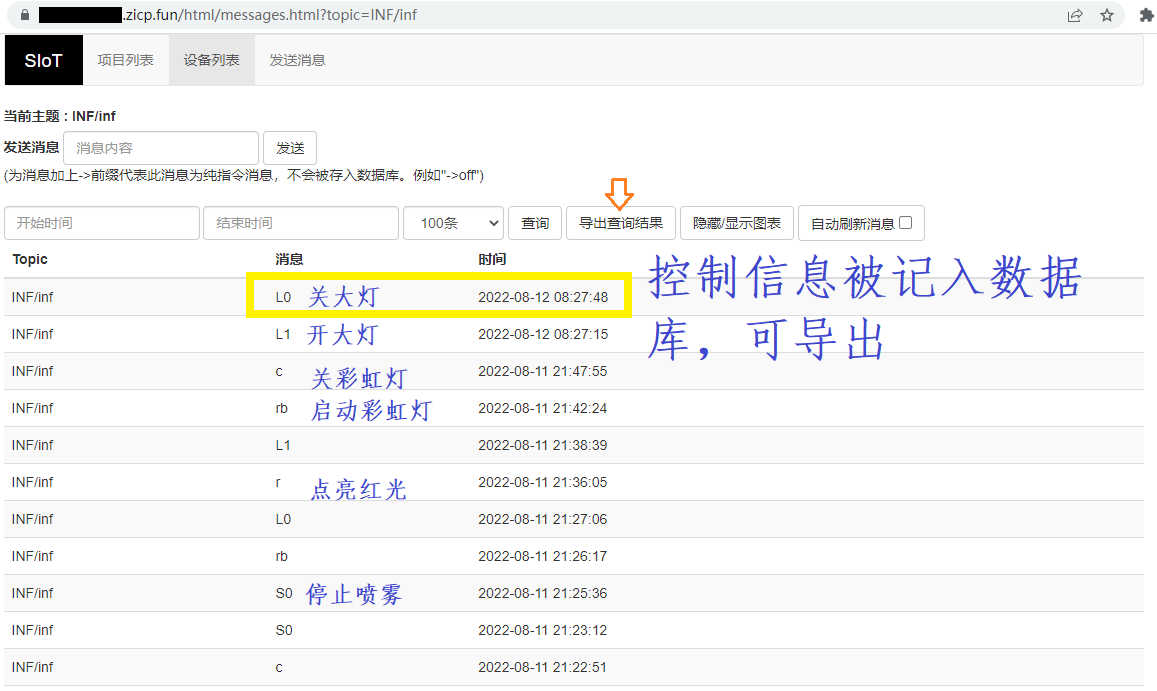Click time 2022-08-11 21:23:12

click(542, 630)
